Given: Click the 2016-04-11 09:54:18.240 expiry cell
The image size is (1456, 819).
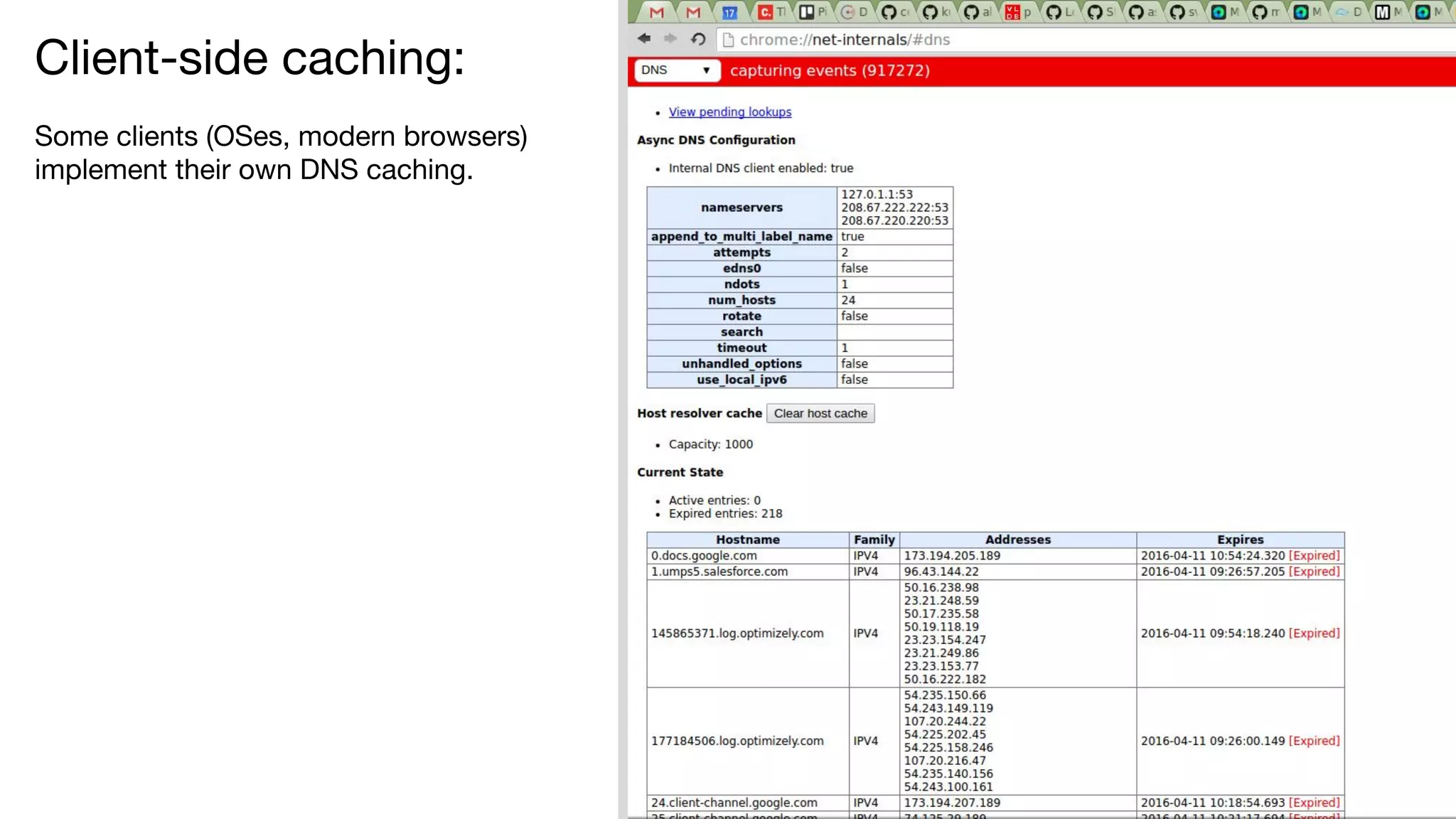Looking at the screenshot, I should 1241,633.
